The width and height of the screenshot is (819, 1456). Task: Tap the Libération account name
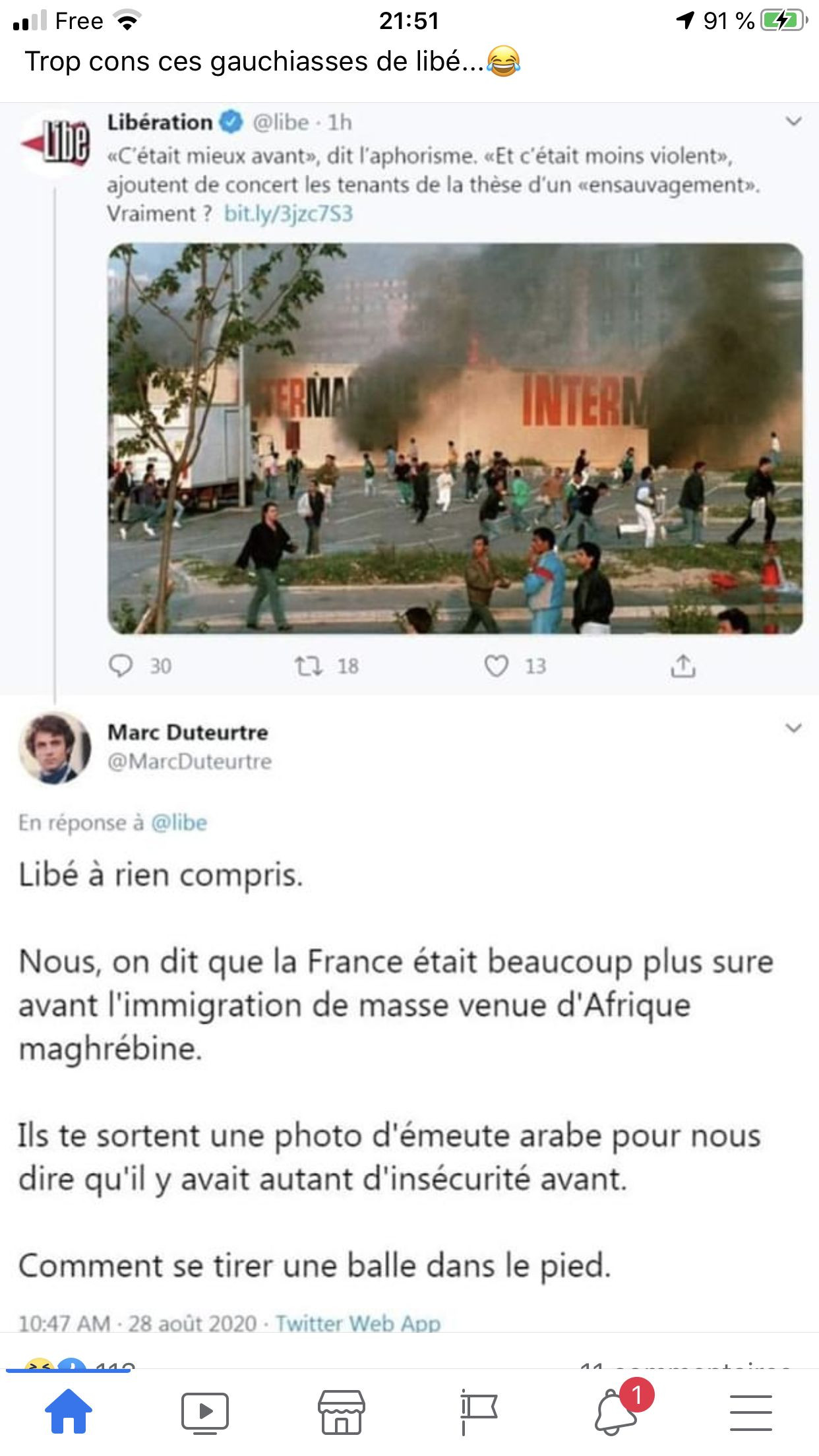click(160, 122)
